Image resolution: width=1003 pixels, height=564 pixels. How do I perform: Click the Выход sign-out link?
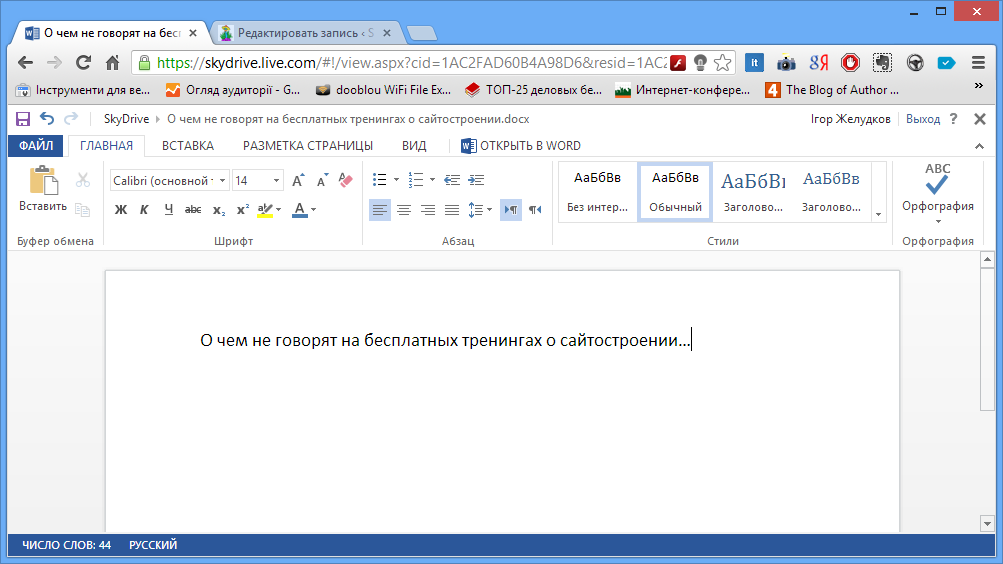click(x=922, y=119)
